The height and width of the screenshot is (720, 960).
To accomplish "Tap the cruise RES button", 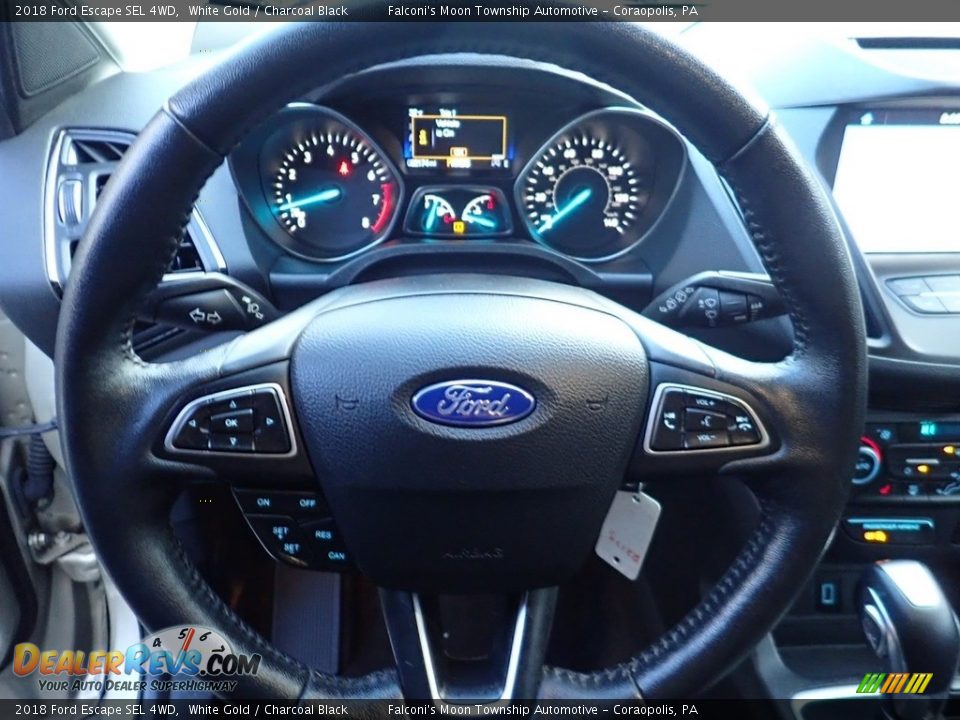I will pyautogui.click(x=323, y=534).
